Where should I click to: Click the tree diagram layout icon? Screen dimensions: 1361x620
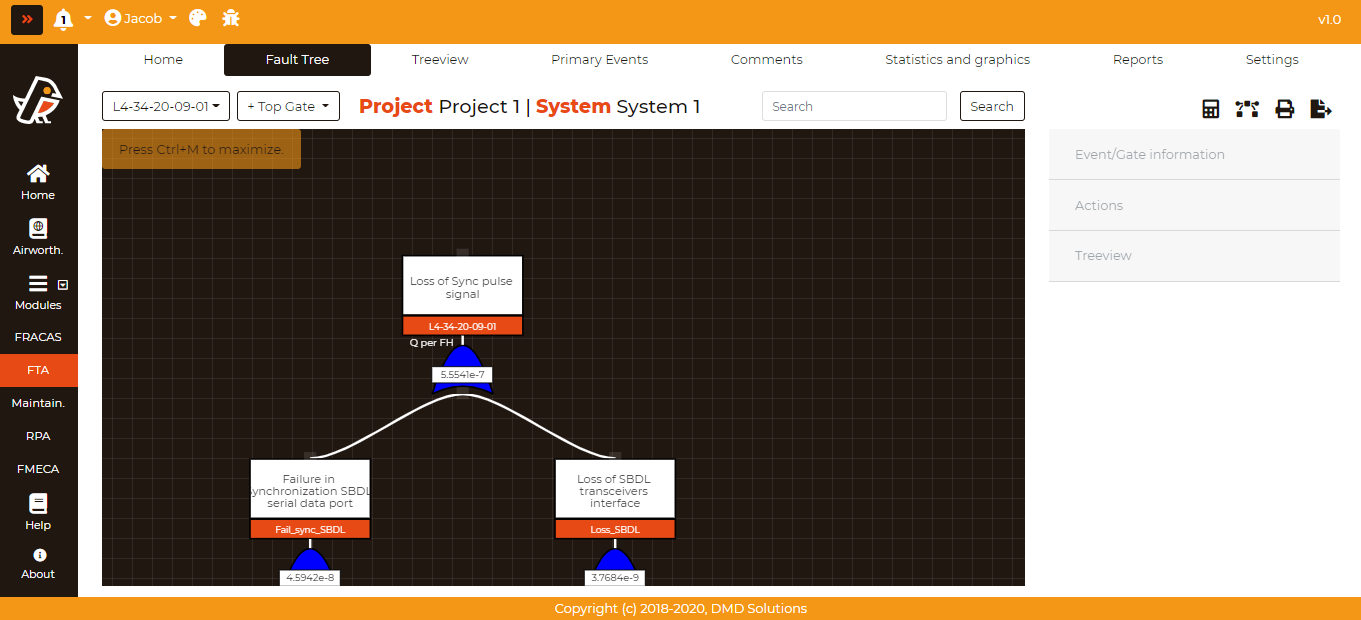(x=1247, y=109)
